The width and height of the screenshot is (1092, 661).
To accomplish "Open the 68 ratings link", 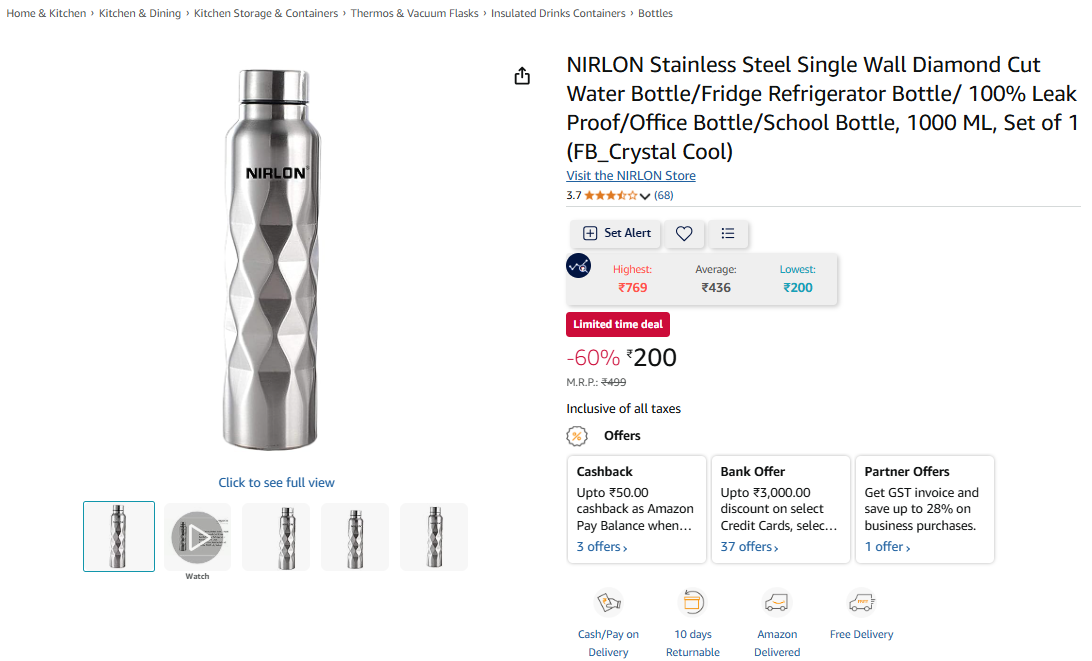I will pos(664,195).
